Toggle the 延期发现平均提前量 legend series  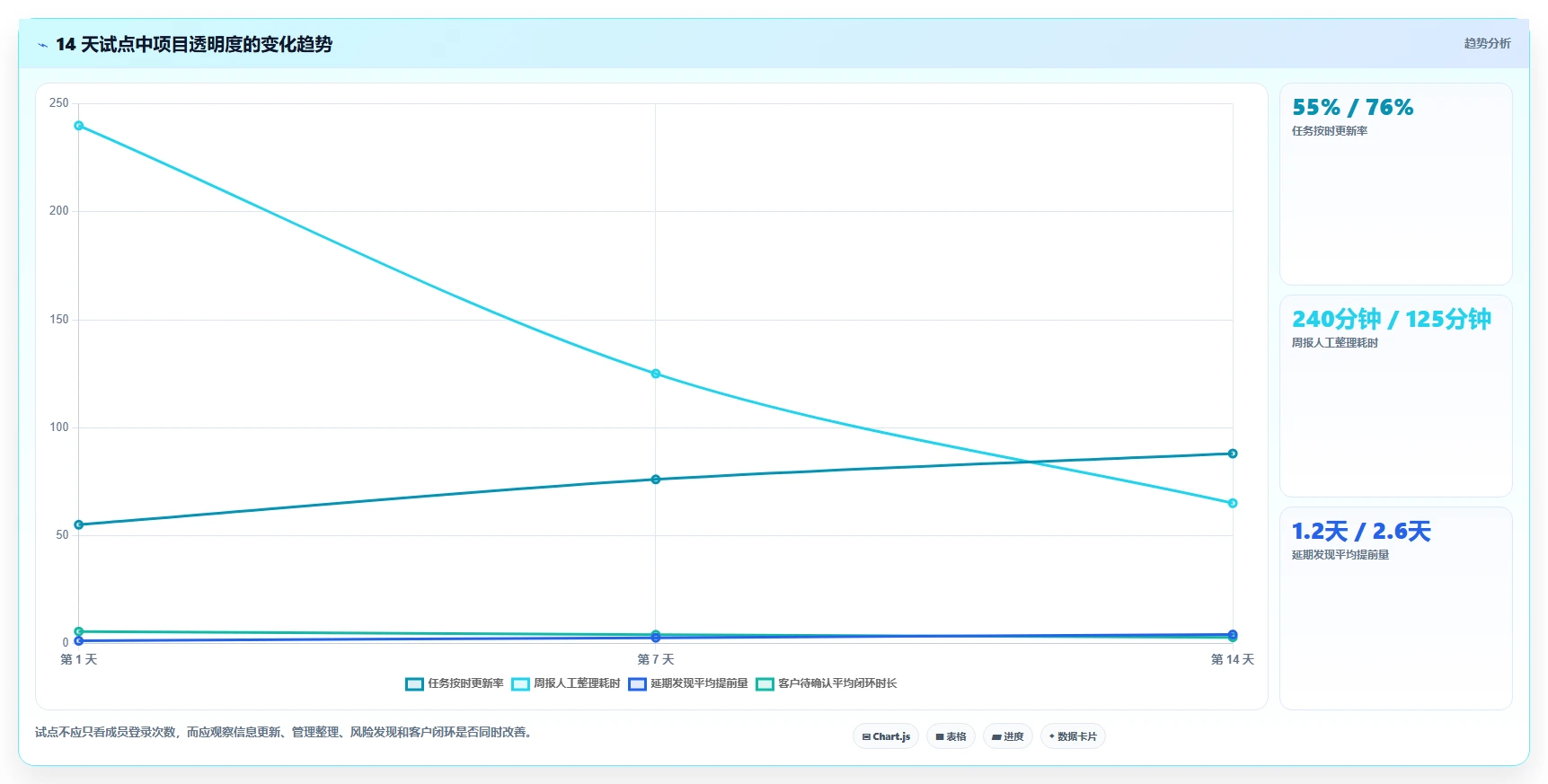coord(688,683)
